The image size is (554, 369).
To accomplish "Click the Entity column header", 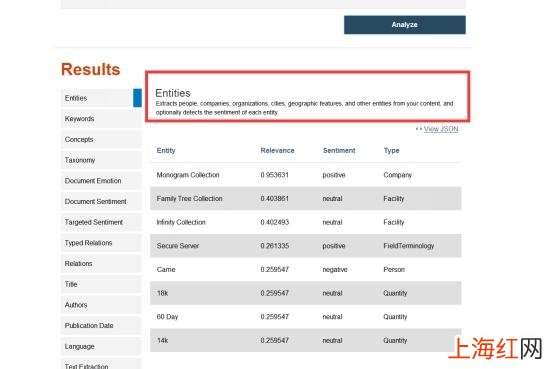I will pos(166,150).
